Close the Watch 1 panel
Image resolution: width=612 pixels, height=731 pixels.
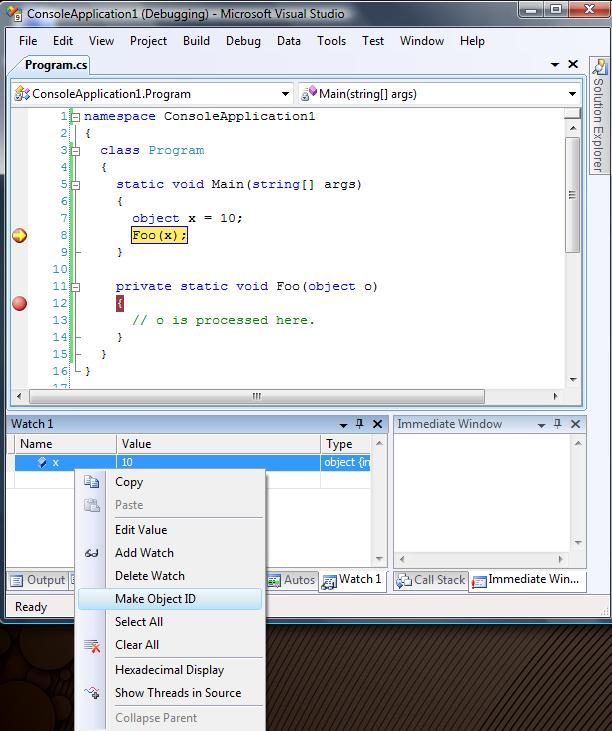coord(378,424)
